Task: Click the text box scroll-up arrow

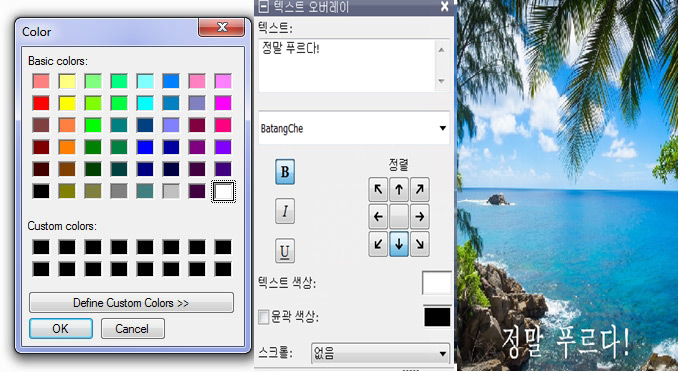Action: [441, 50]
